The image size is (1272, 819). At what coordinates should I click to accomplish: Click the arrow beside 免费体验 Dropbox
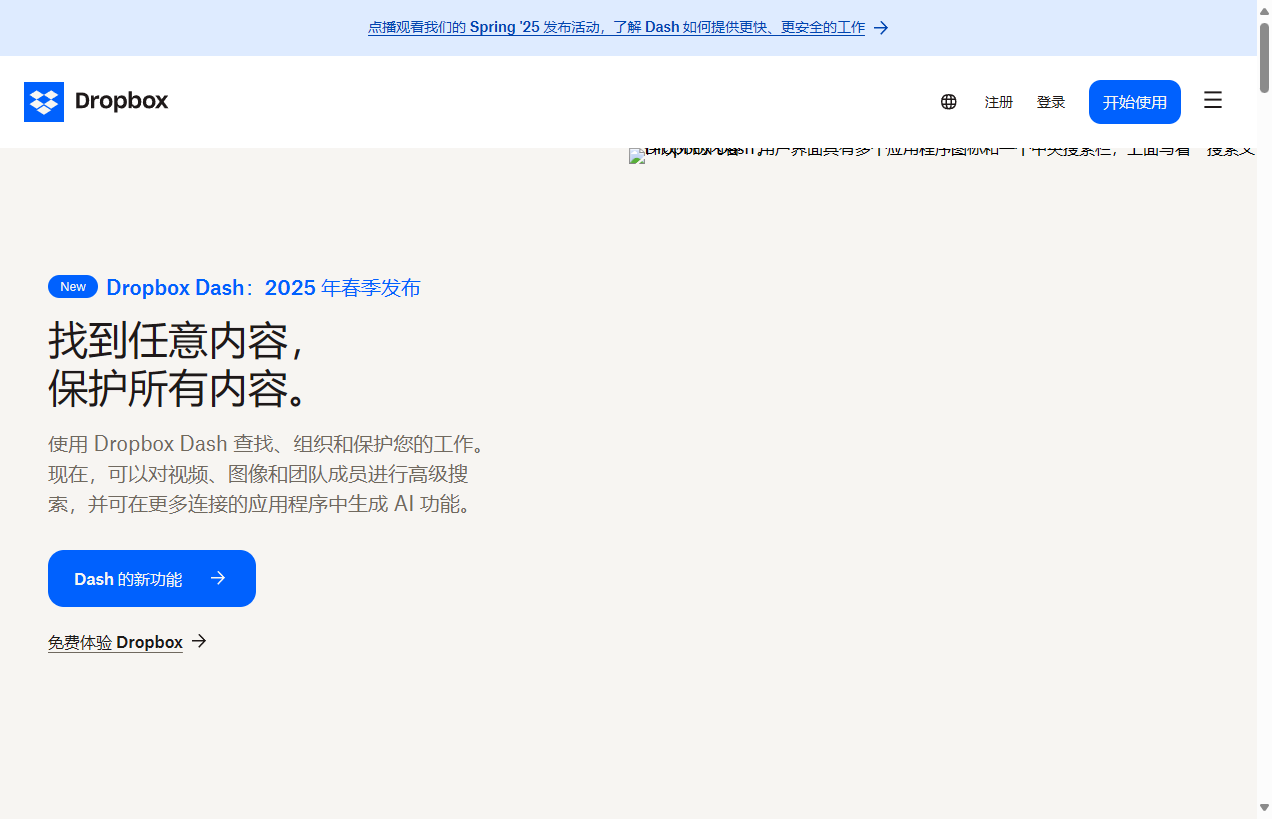click(199, 641)
